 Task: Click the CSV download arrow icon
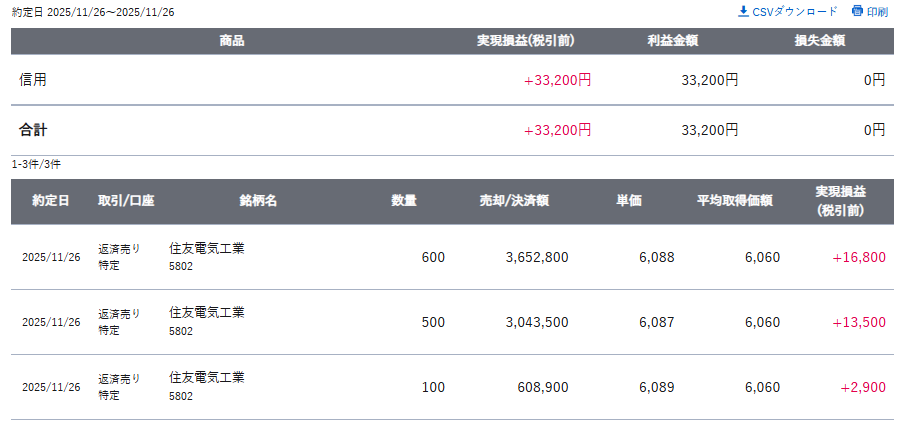[743, 11]
